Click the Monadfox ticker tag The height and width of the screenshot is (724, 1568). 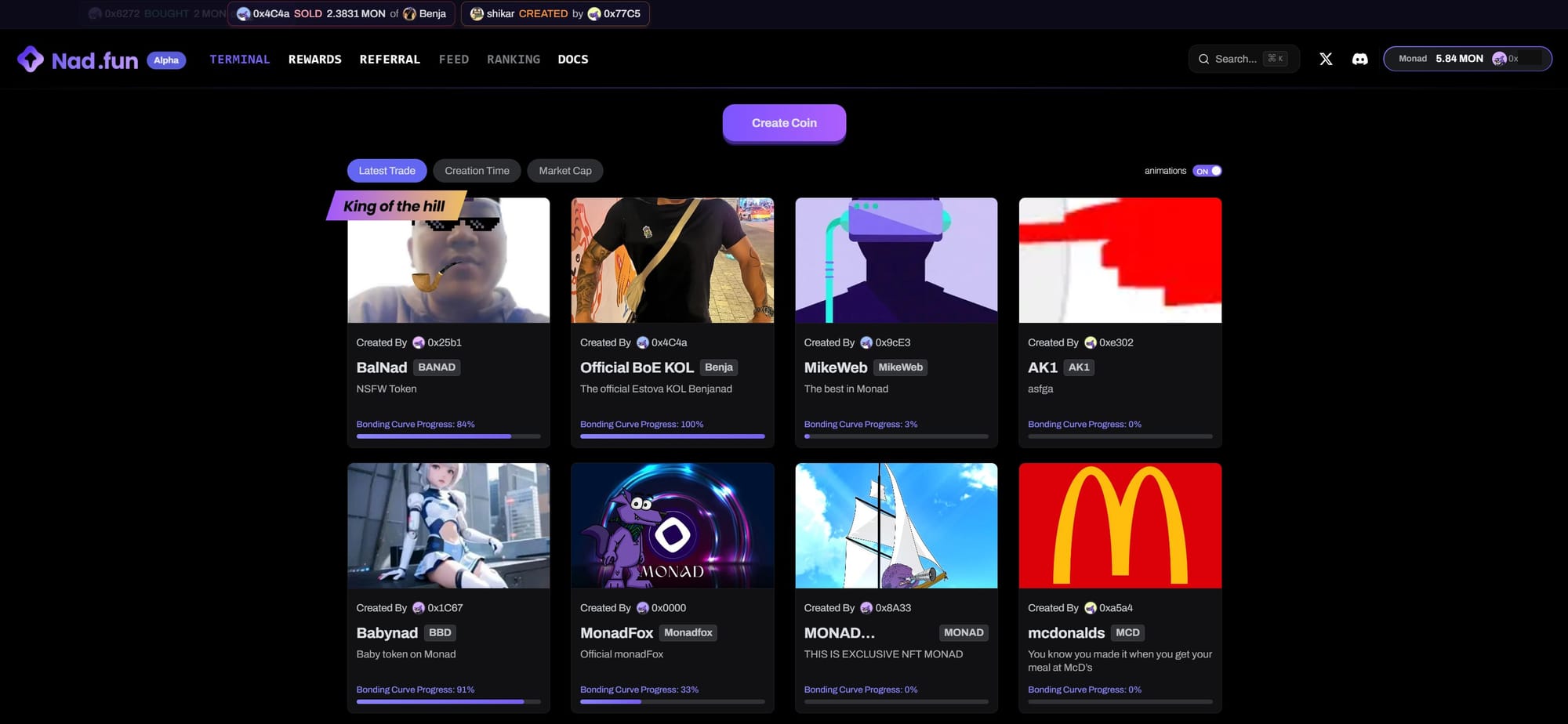pos(688,633)
